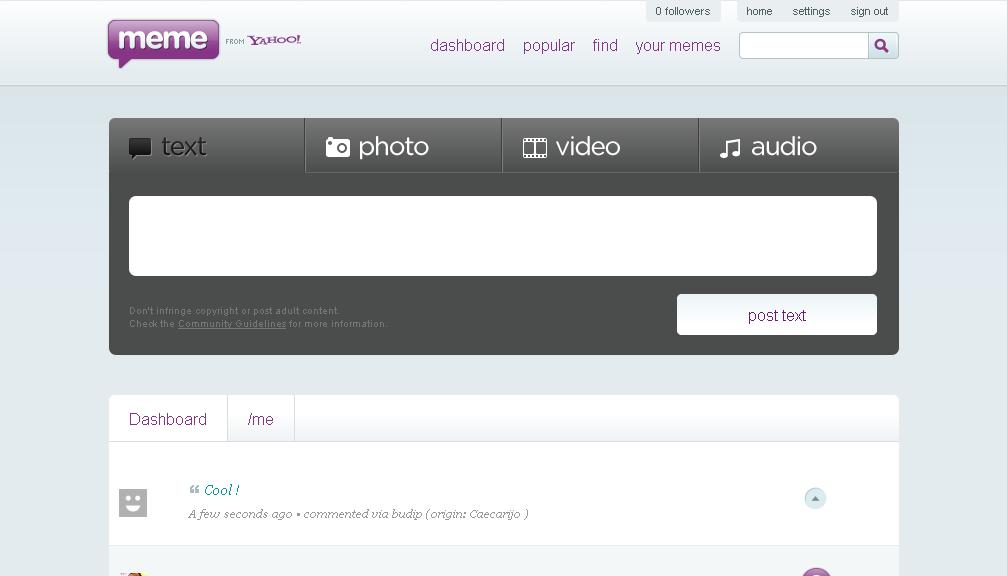1007x576 pixels.
Task: Open the find navigation link
Action: click(x=605, y=46)
